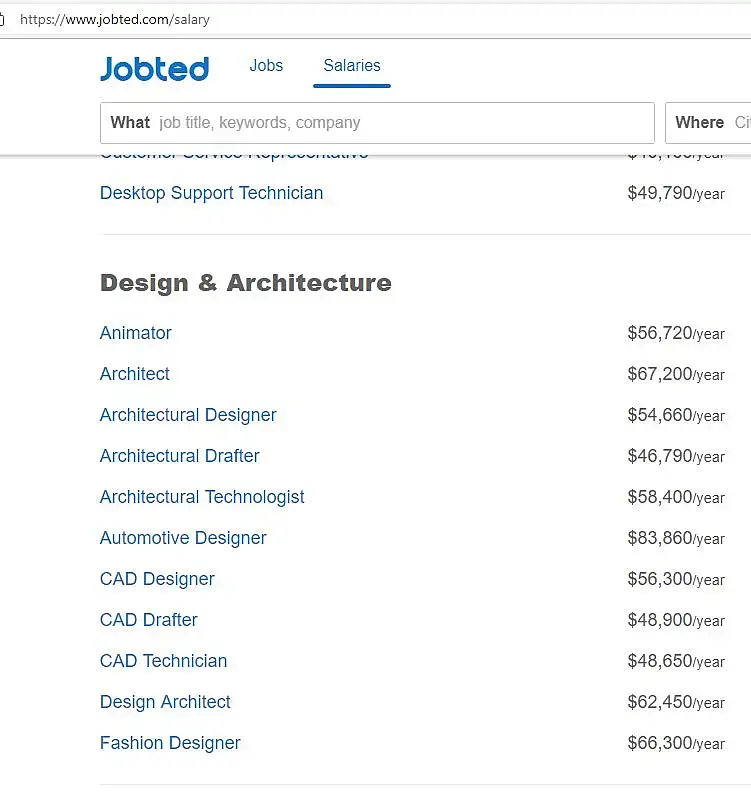The height and width of the screenshot is (802, 751).
Task: Switch to the Salaries tab
Action: tap(352, 66)
